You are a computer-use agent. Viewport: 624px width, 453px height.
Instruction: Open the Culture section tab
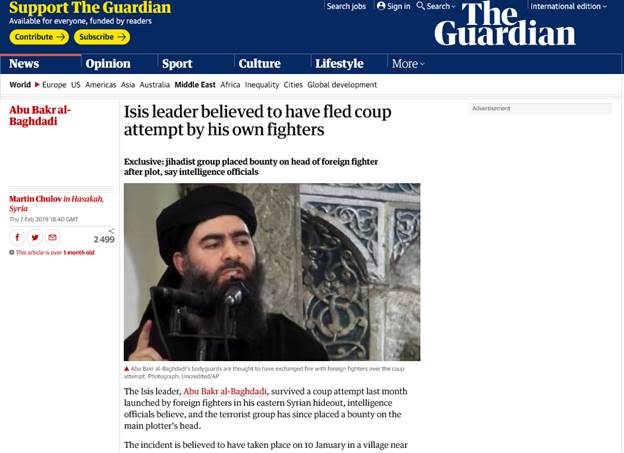[259, 64]
